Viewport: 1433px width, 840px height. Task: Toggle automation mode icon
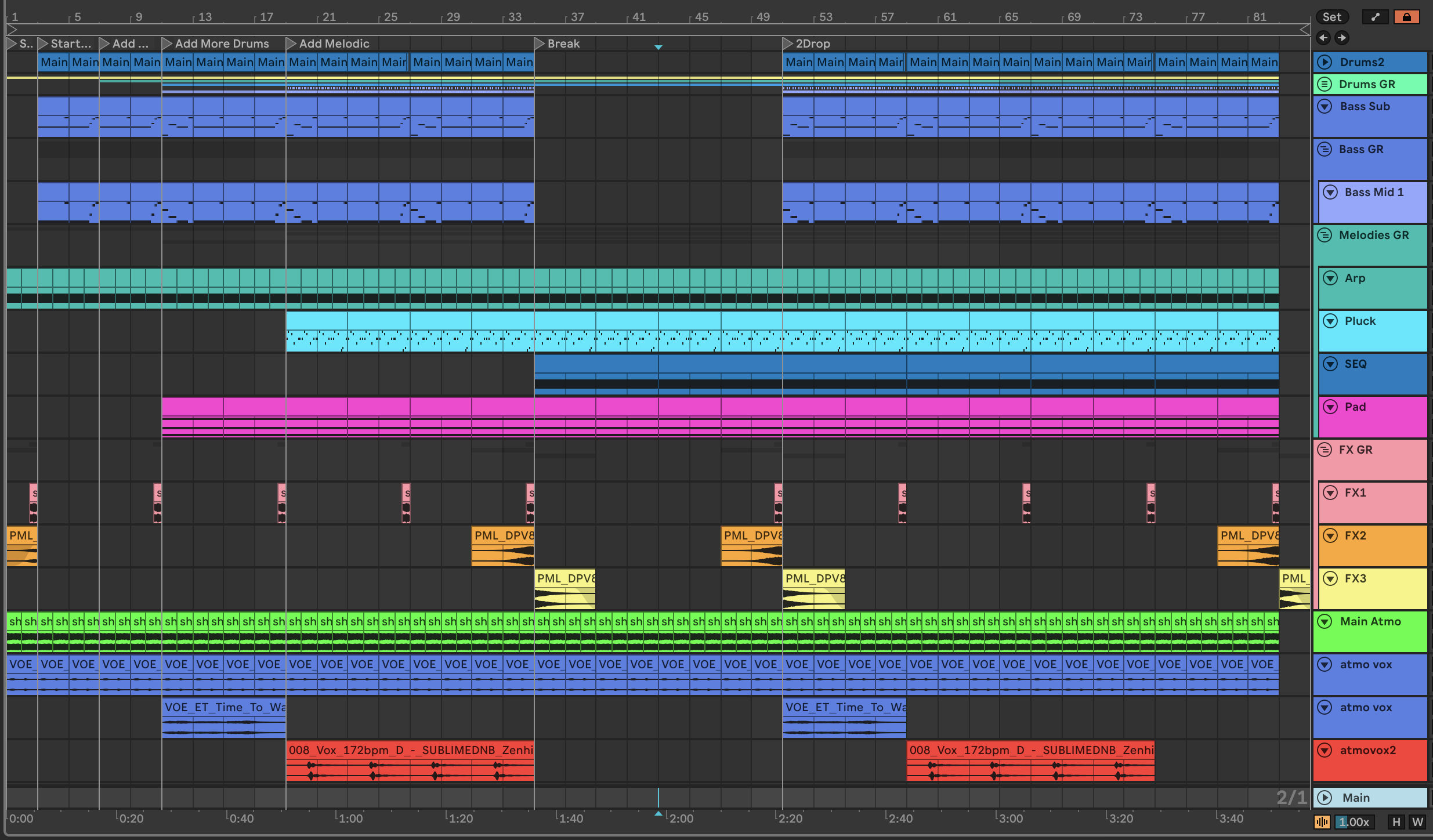click(x=1375, y=17)
